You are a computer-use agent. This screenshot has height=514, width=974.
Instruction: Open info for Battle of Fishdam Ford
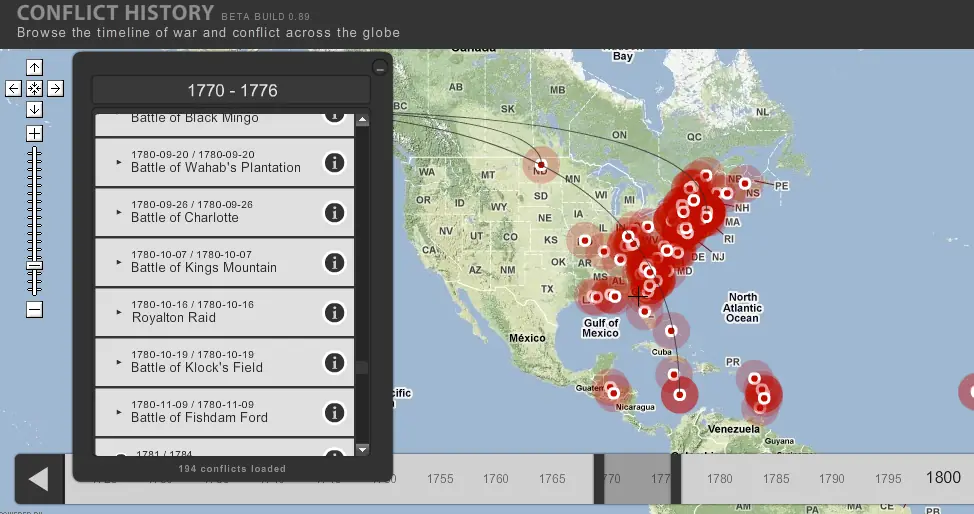pos(334,413)
